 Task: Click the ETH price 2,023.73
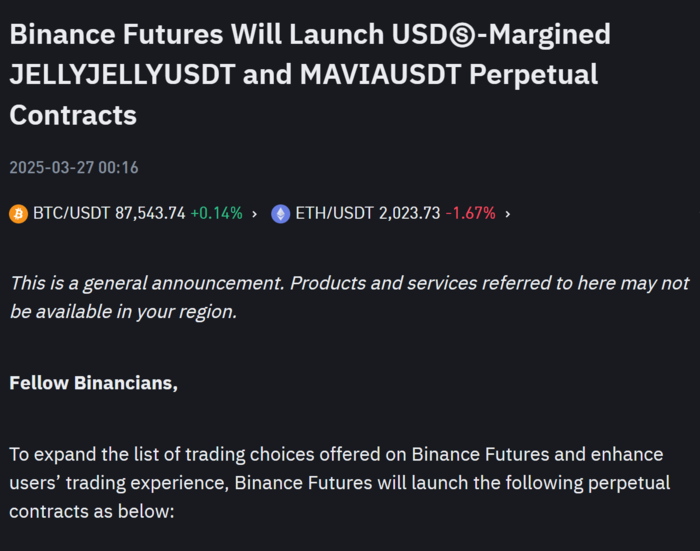pos(409,213)
